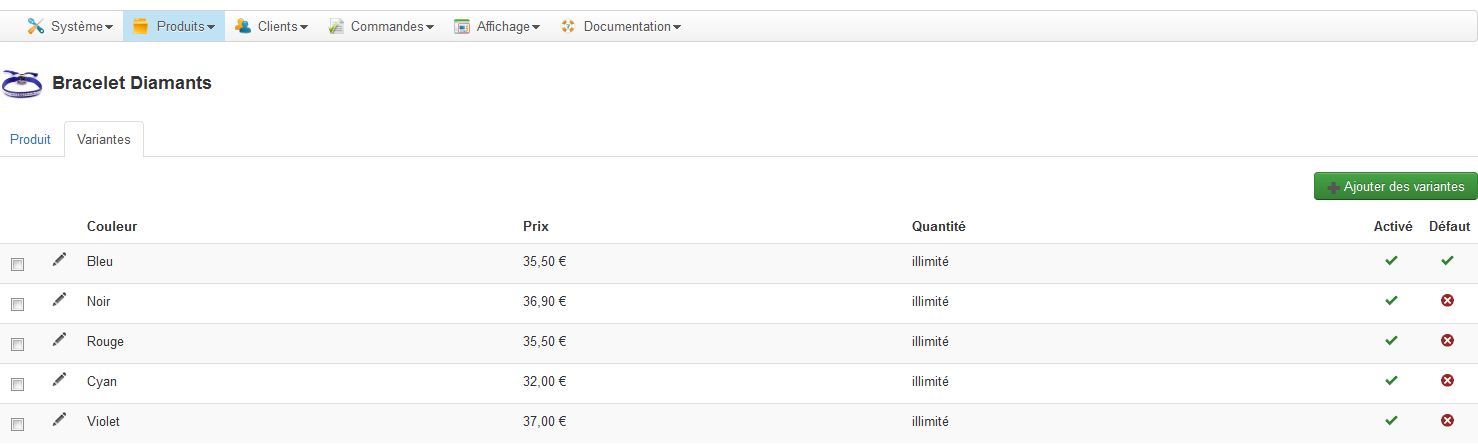
Task: Toggle the green activated checkmark for Rouge
Action: (x=1391, y=341)
